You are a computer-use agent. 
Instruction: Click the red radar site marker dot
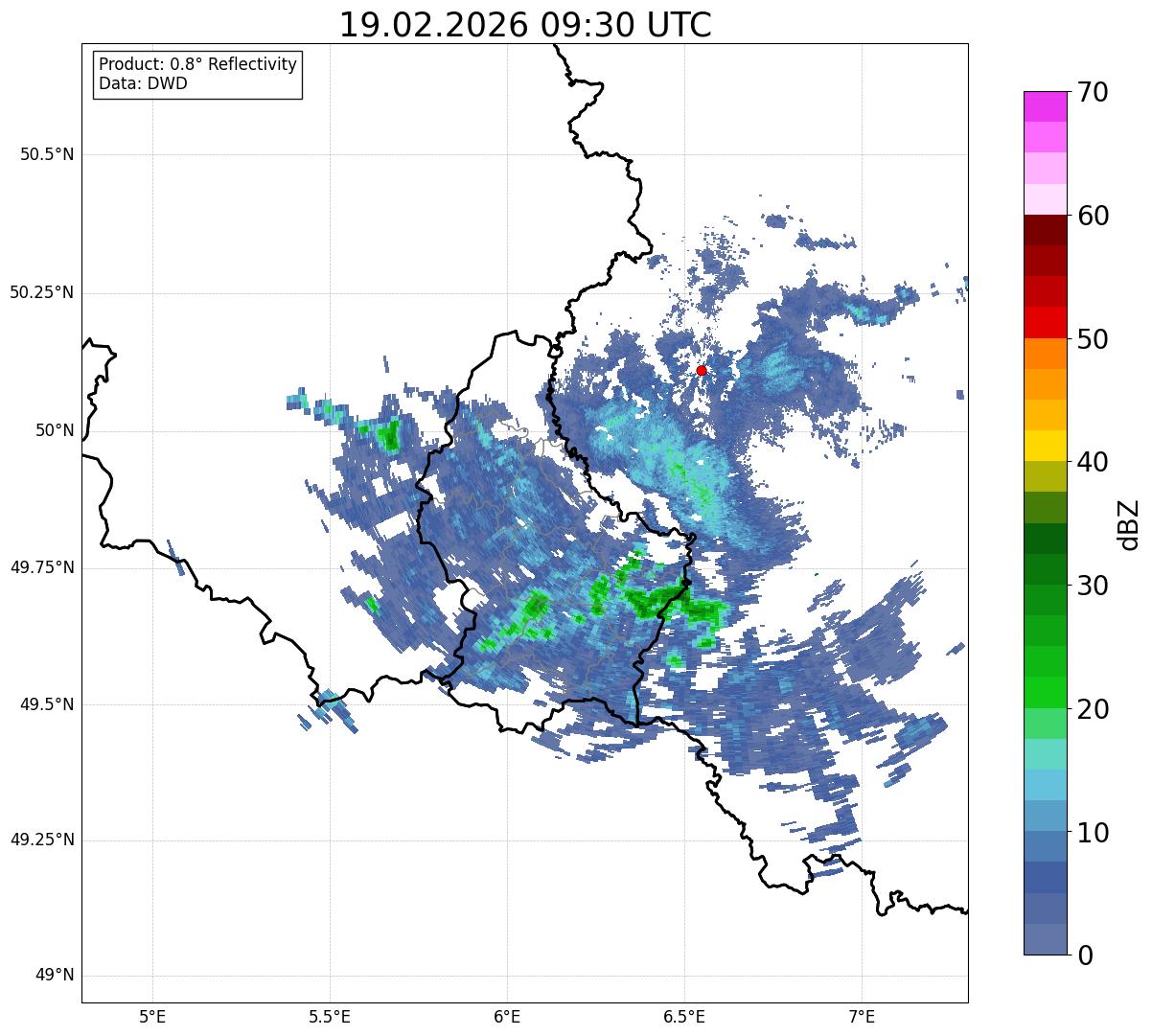click(702, 370)
